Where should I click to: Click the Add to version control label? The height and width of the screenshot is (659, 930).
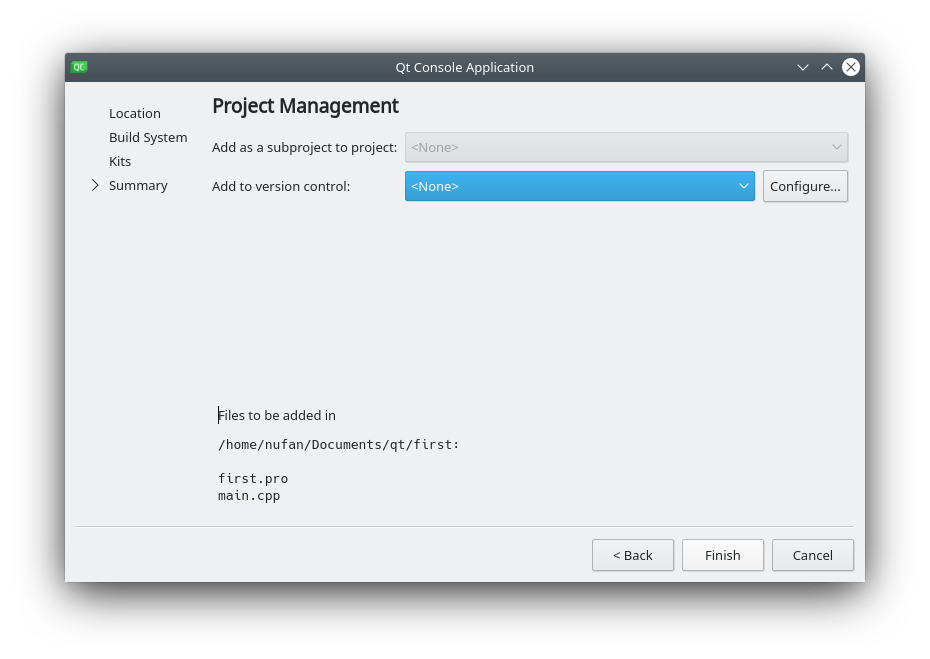tap(281, 186)
